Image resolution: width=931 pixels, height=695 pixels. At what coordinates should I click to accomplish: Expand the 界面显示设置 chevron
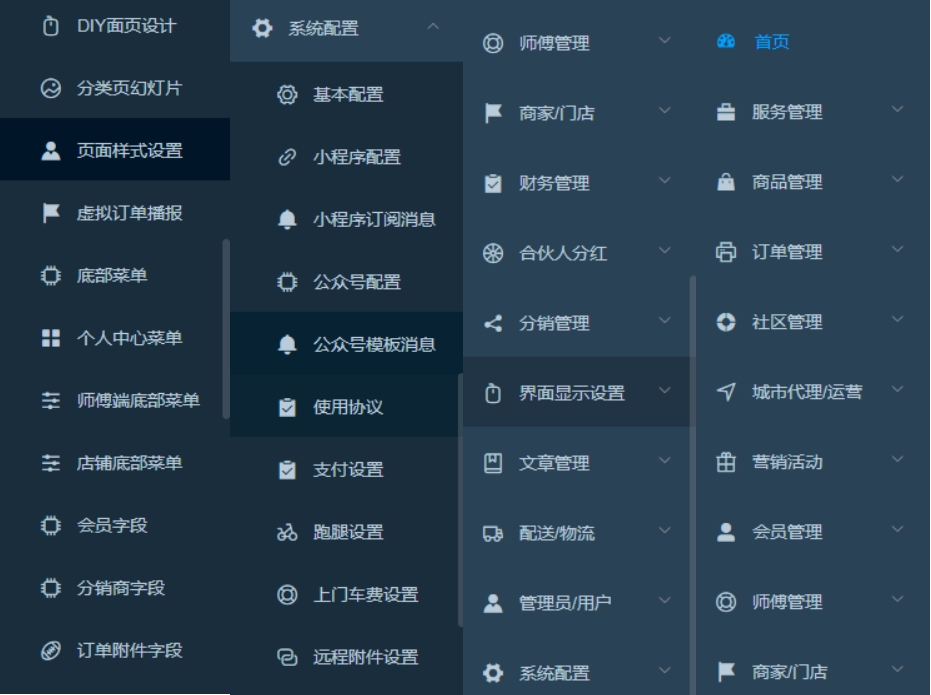665,391
